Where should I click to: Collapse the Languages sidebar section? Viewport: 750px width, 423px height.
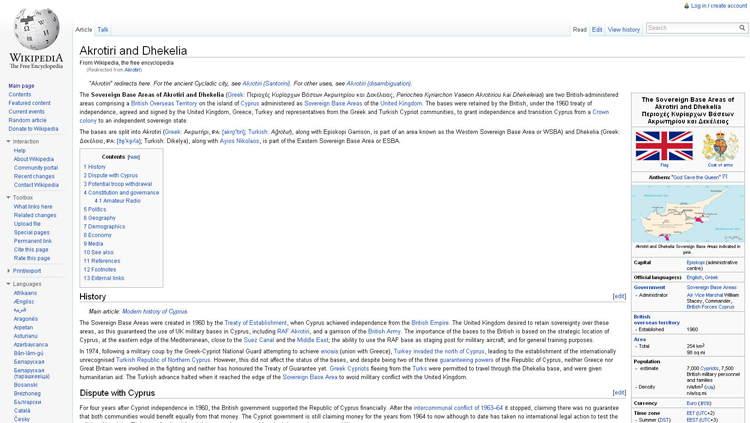coord(9,285)
